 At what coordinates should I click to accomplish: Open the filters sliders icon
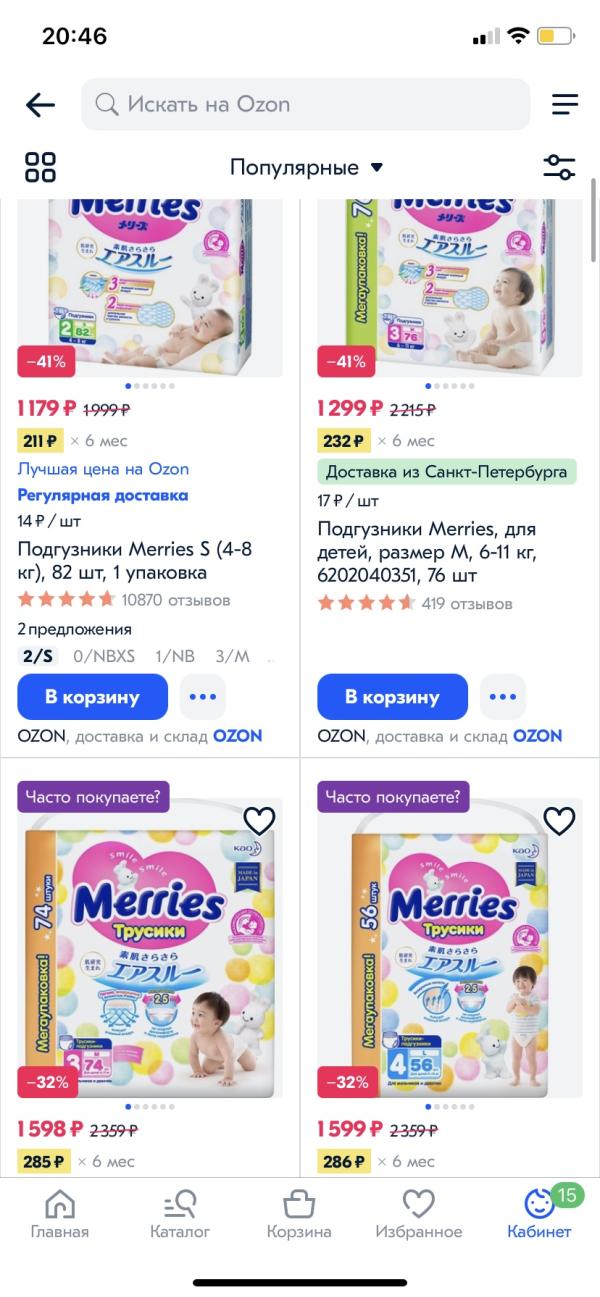coord(559,167)
